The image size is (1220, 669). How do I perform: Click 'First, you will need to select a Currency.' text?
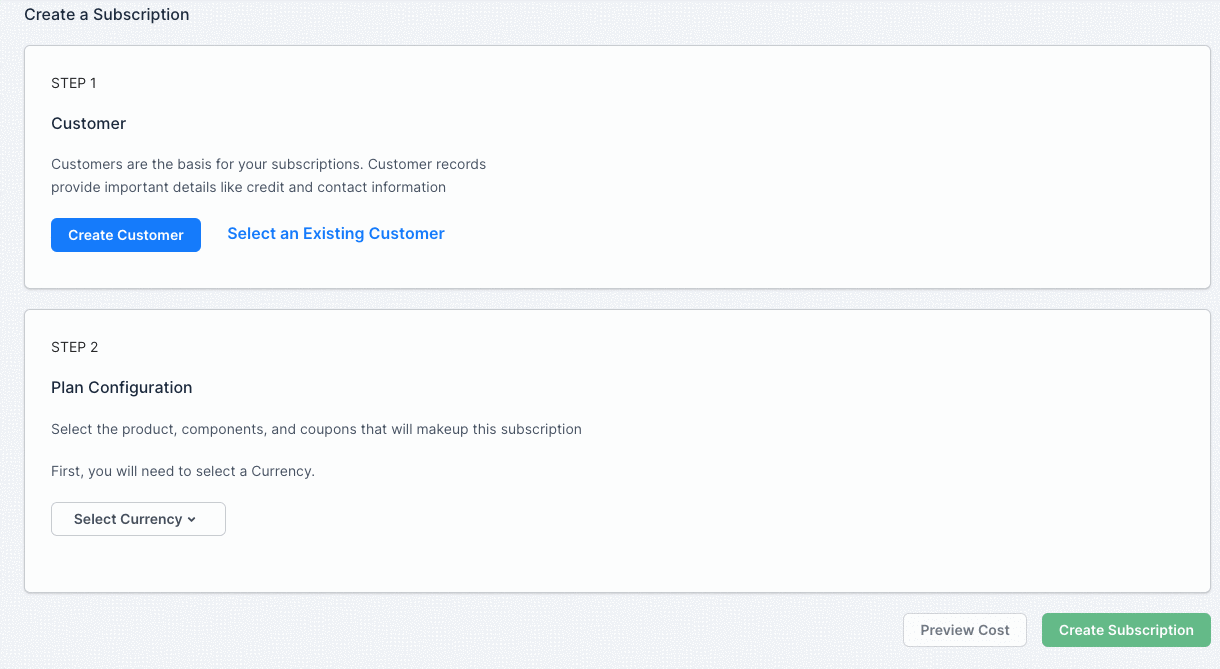pos(183,471)
